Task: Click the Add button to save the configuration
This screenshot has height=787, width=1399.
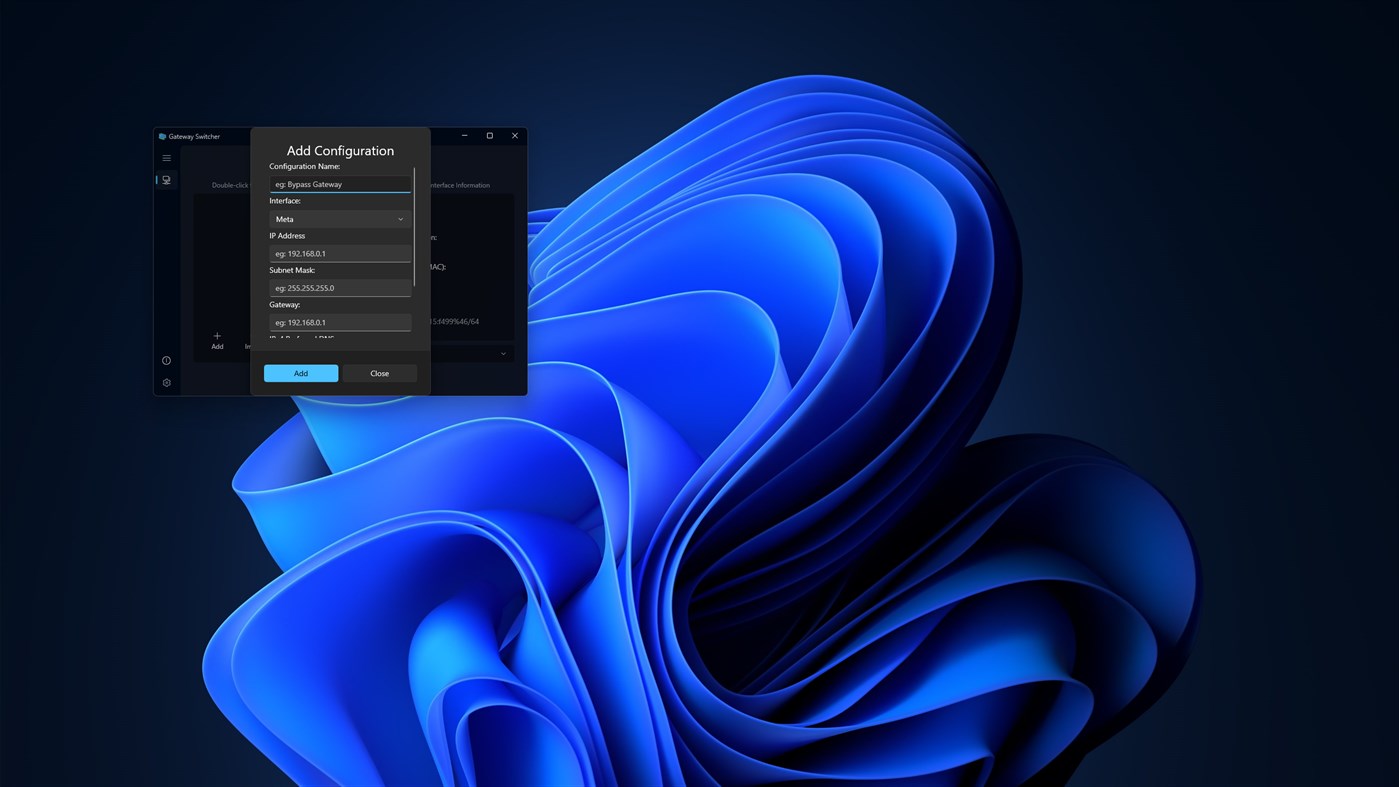Action: pos(300,372)
